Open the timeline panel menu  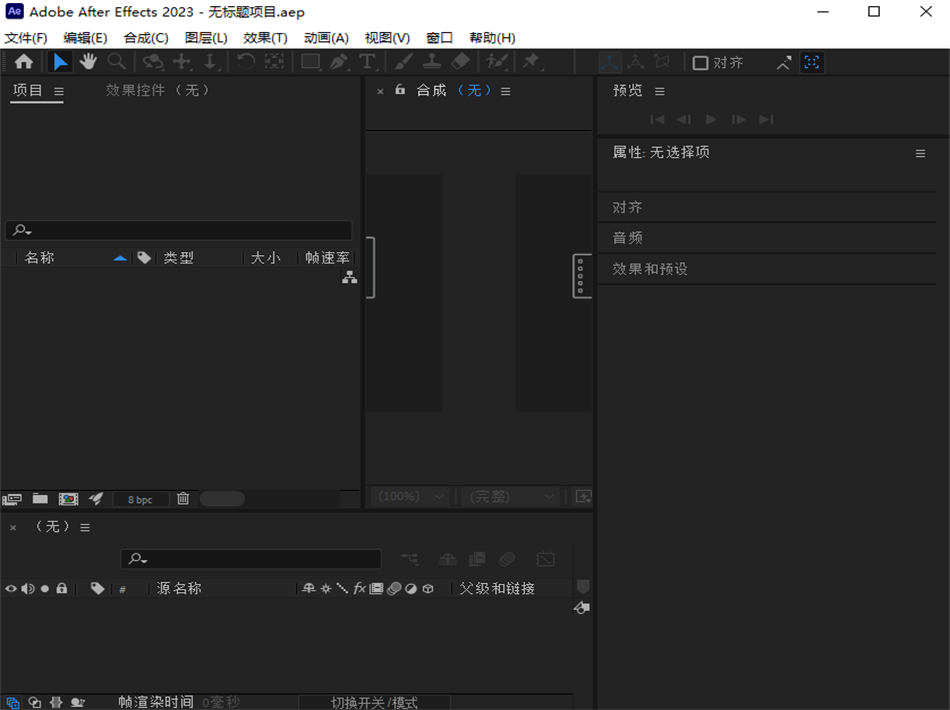point(85,528)
